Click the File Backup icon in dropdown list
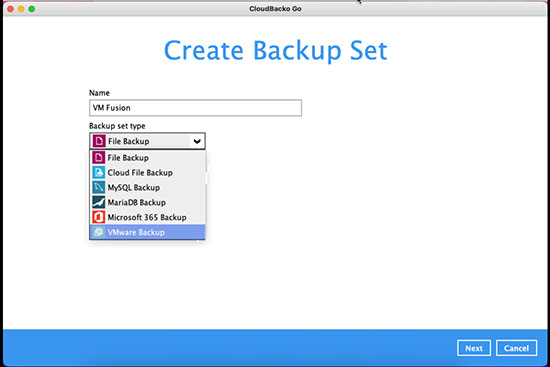This screenshot has width=550, height=367. coord(99,158)
